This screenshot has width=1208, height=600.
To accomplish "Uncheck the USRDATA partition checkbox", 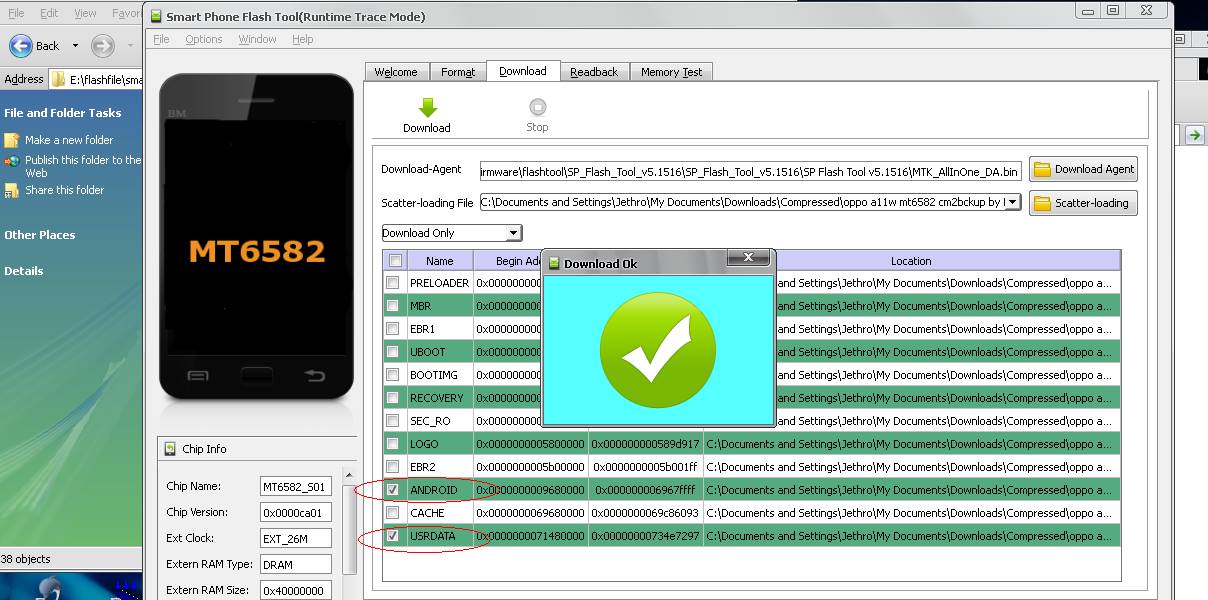I will click(394, 536).
